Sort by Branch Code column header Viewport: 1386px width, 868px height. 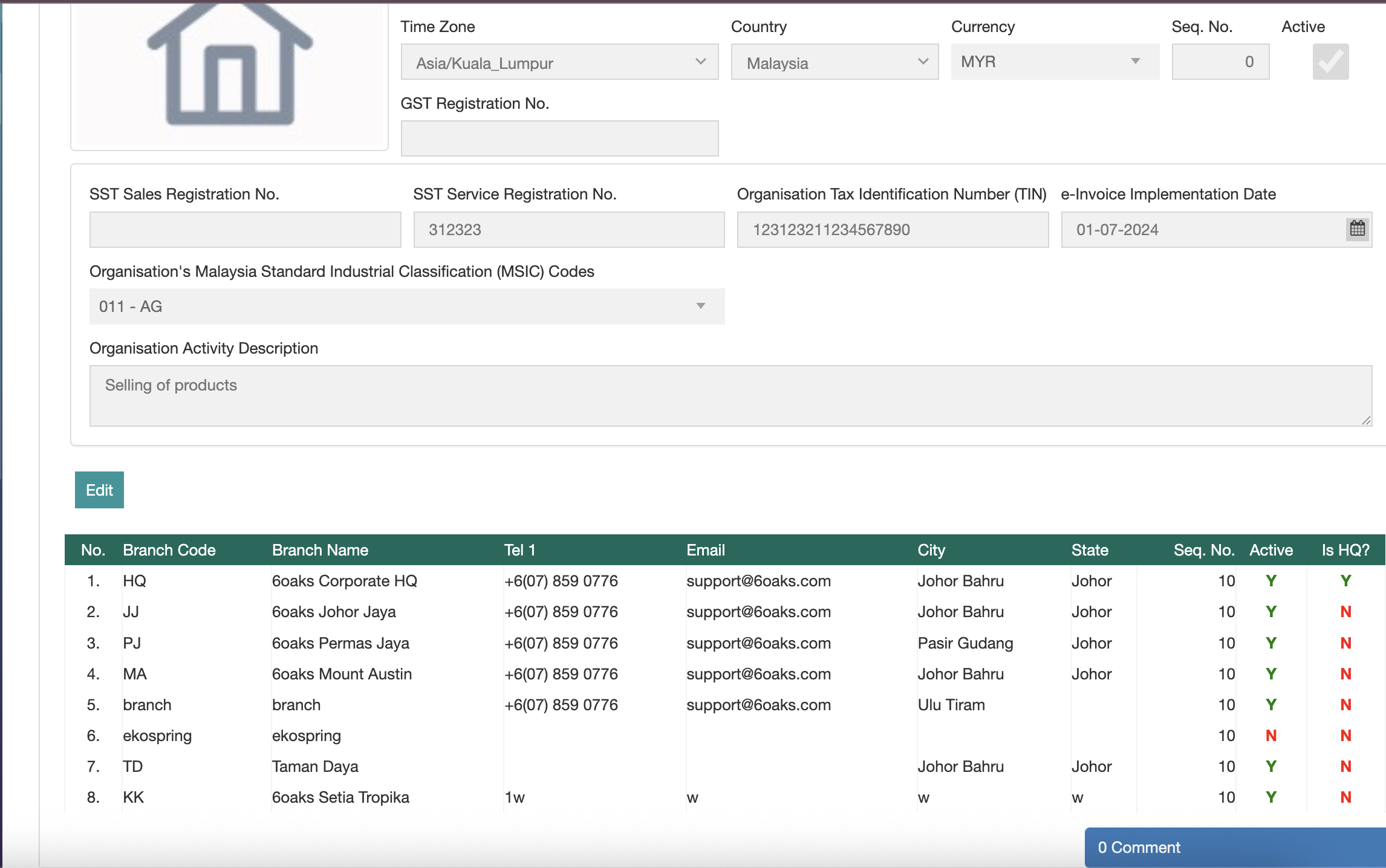coord(169,550)
